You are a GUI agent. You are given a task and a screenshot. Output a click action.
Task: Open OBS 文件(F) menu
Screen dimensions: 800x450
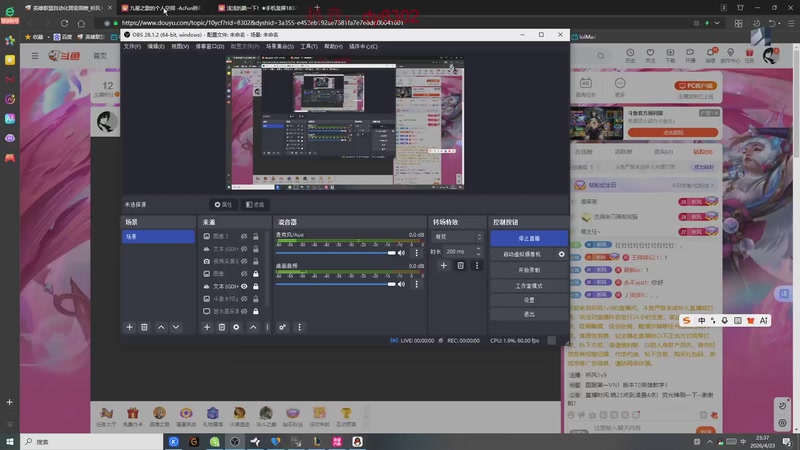click(132, 46)
